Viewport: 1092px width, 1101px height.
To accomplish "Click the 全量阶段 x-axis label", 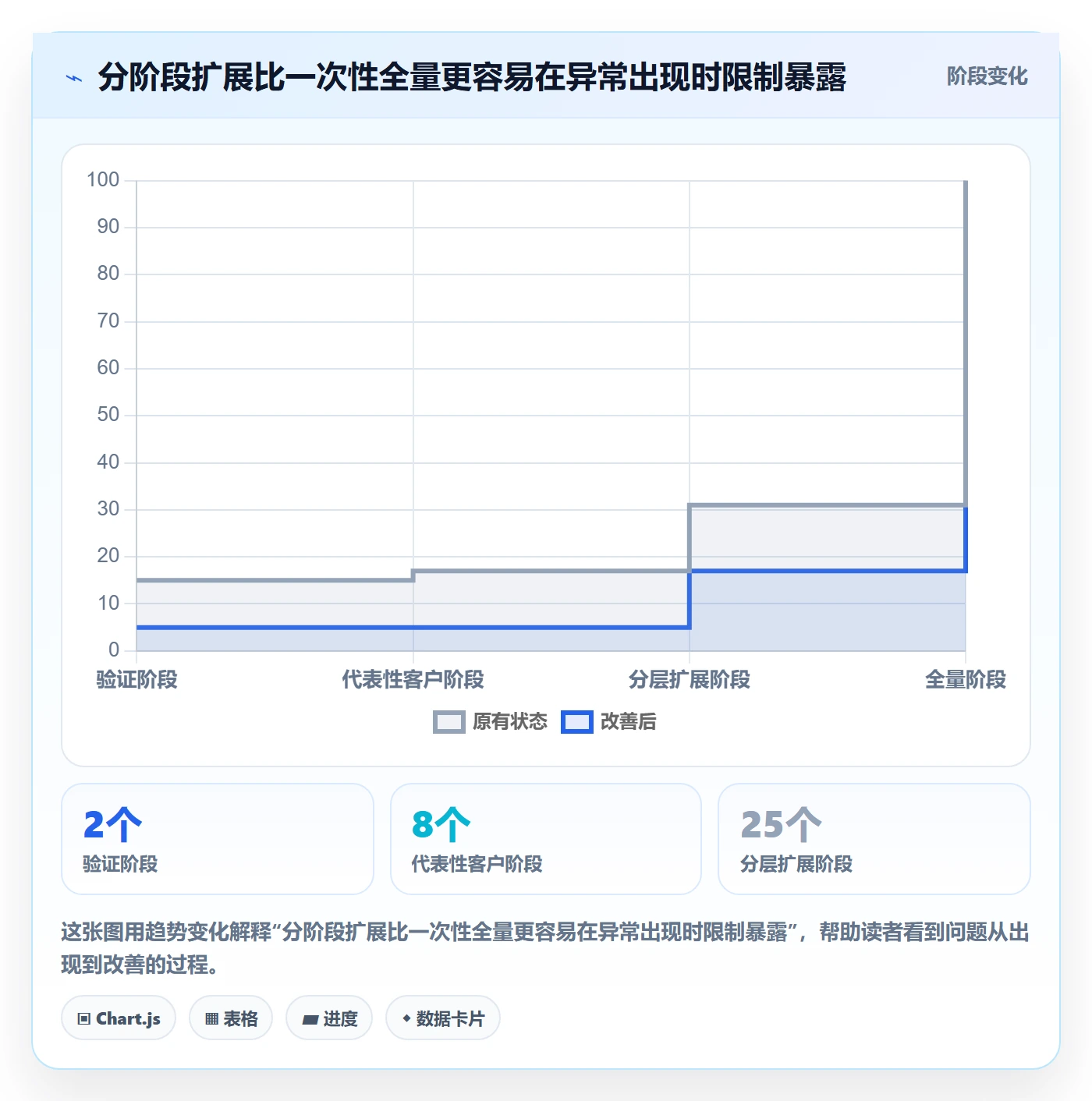I will [966, 680].
